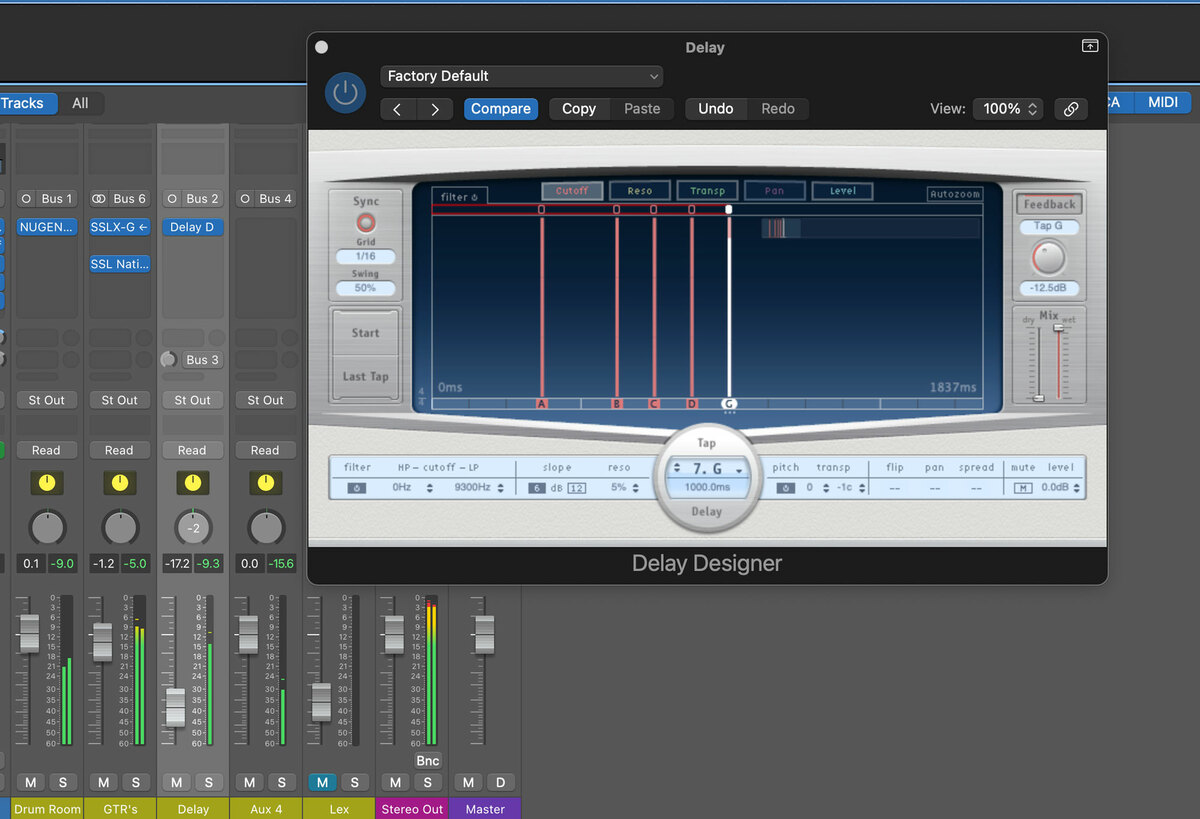Click the GTR's channel volume fader

(x=101, y=641)
